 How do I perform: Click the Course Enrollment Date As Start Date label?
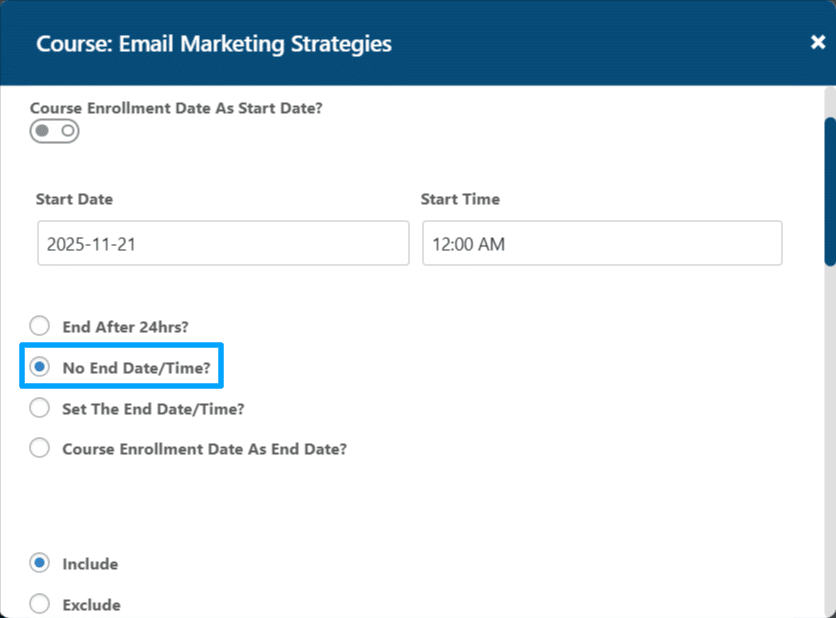coord(176,108)
